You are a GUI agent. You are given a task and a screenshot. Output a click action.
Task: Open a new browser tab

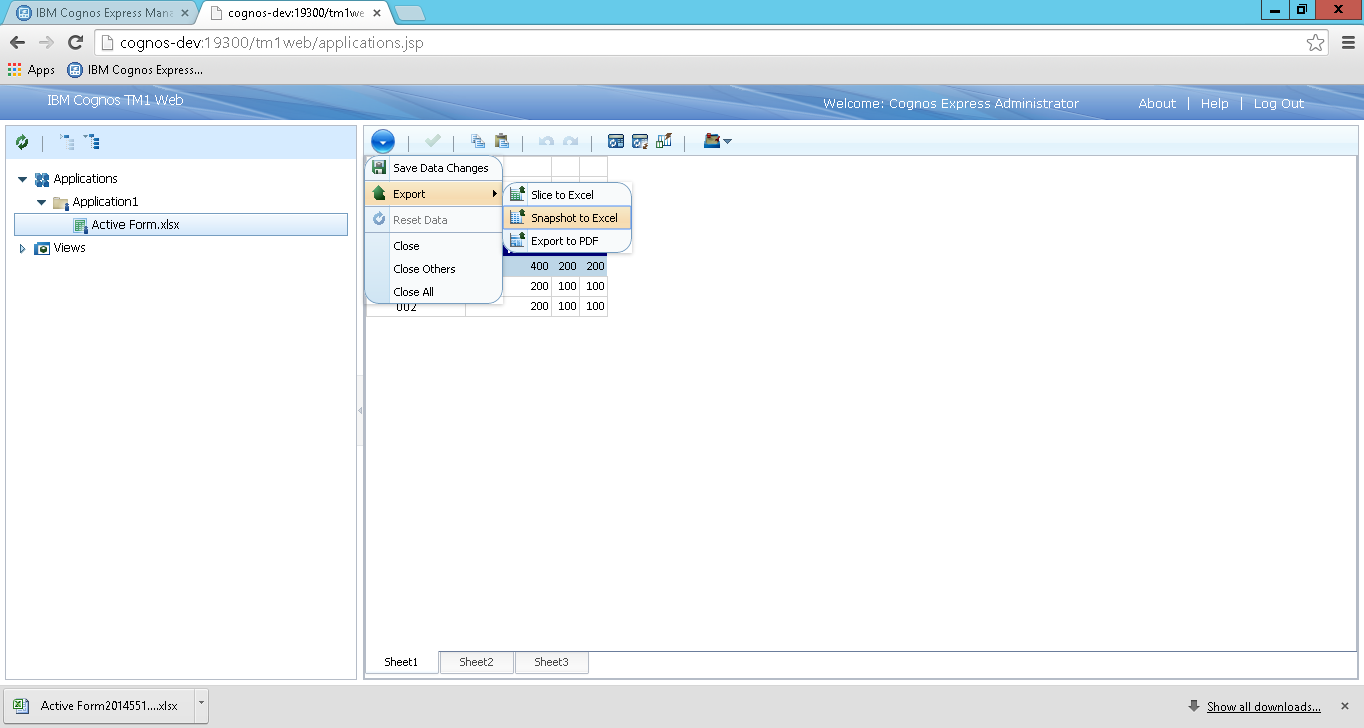click(410, 14)
